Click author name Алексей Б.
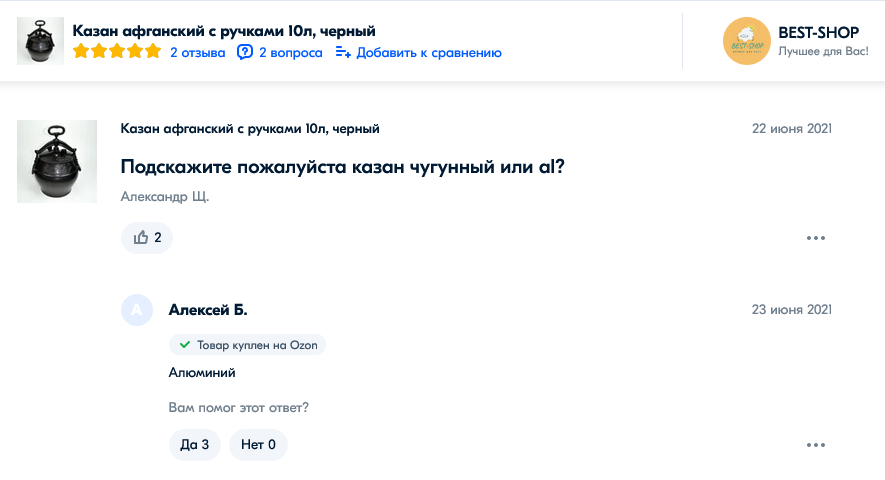The height and width of the screenshot is (480, 885). pos(207,310)
